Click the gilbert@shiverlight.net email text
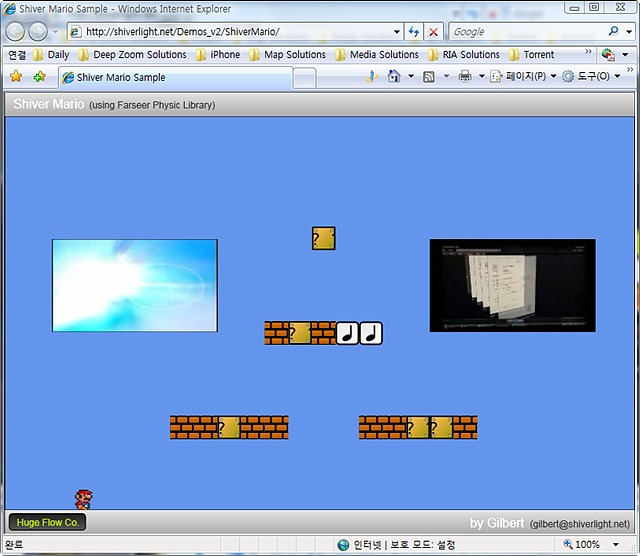 tap(580, 524)
